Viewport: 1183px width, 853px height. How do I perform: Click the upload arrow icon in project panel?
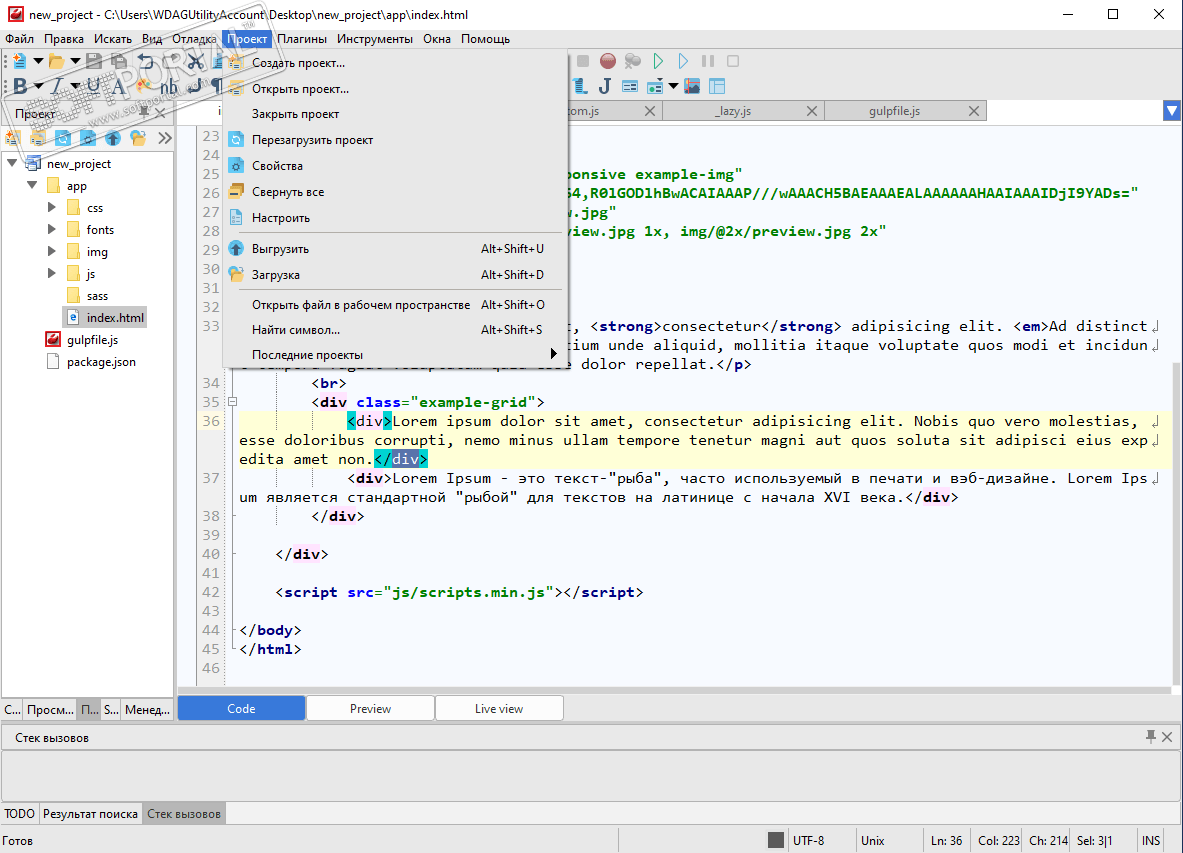coord(113,138)
